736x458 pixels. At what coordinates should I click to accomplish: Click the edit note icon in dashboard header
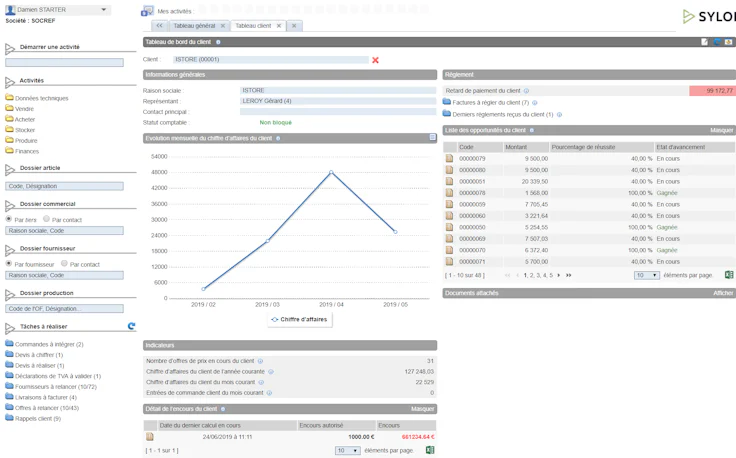tap(705, 42)
